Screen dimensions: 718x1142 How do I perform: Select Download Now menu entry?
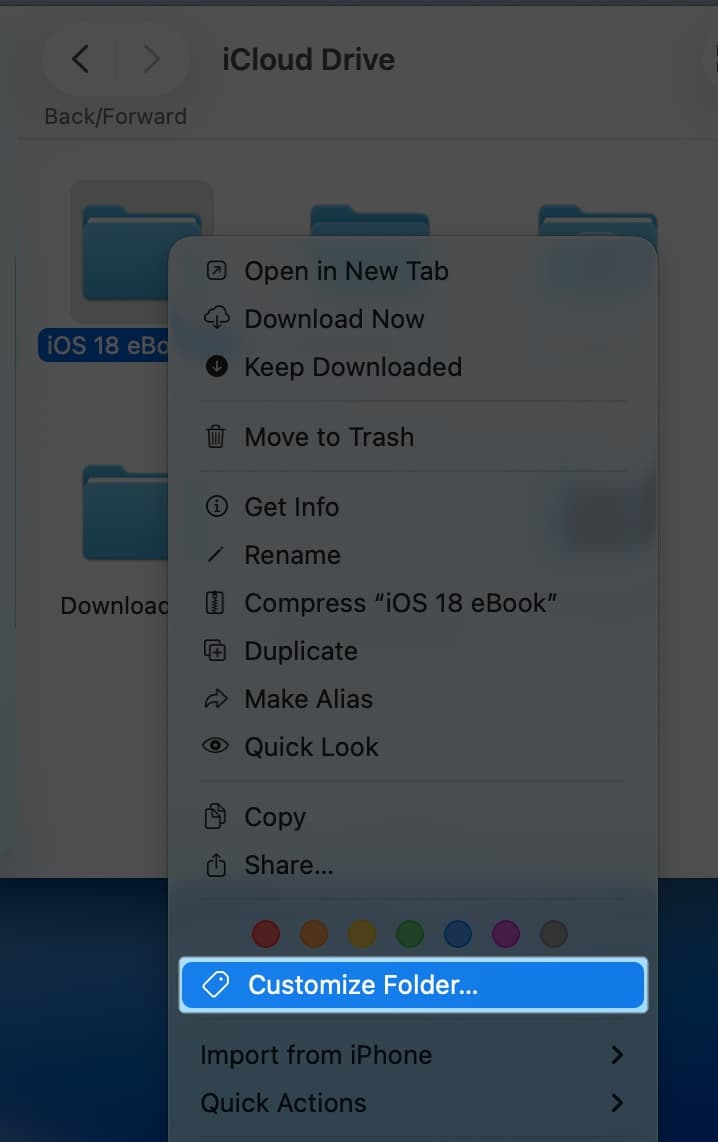413,319
